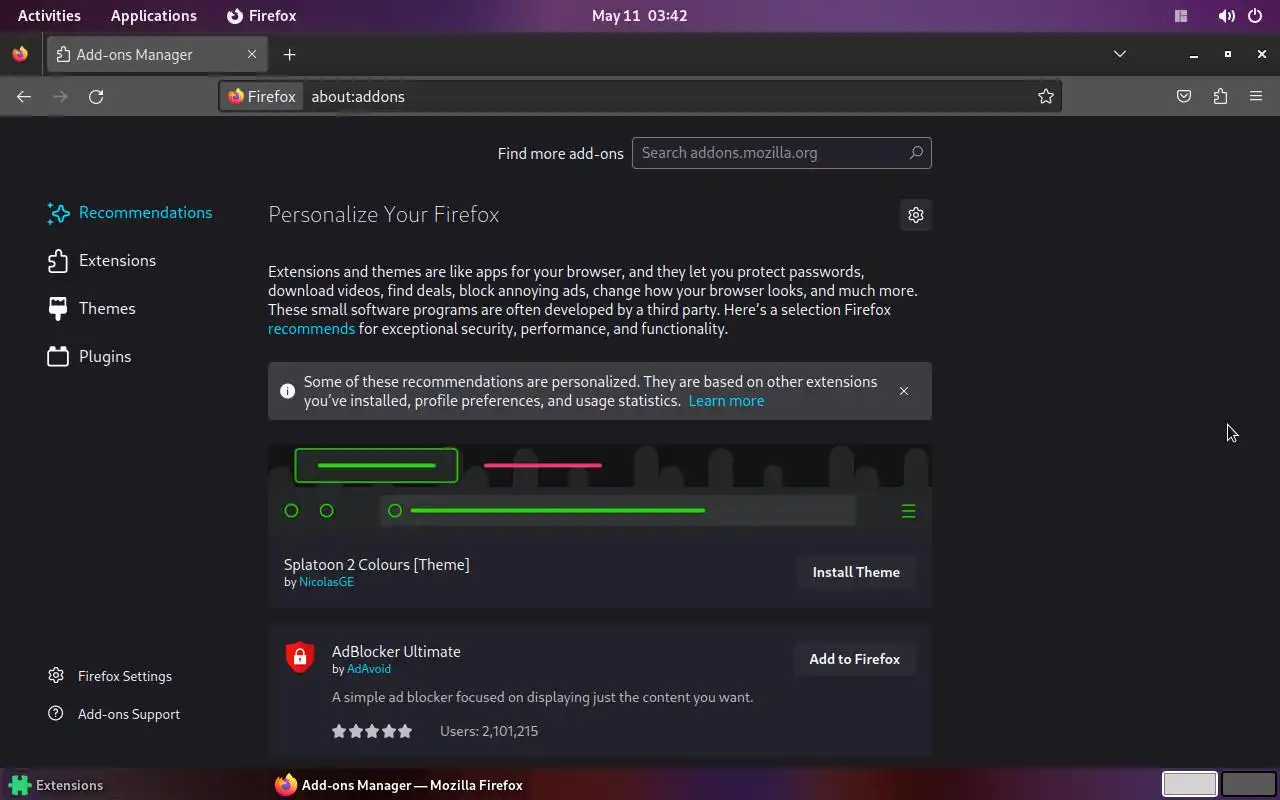Follow the 'recommends' link in description
This screenshot has height=800, width=1280.
311,328
